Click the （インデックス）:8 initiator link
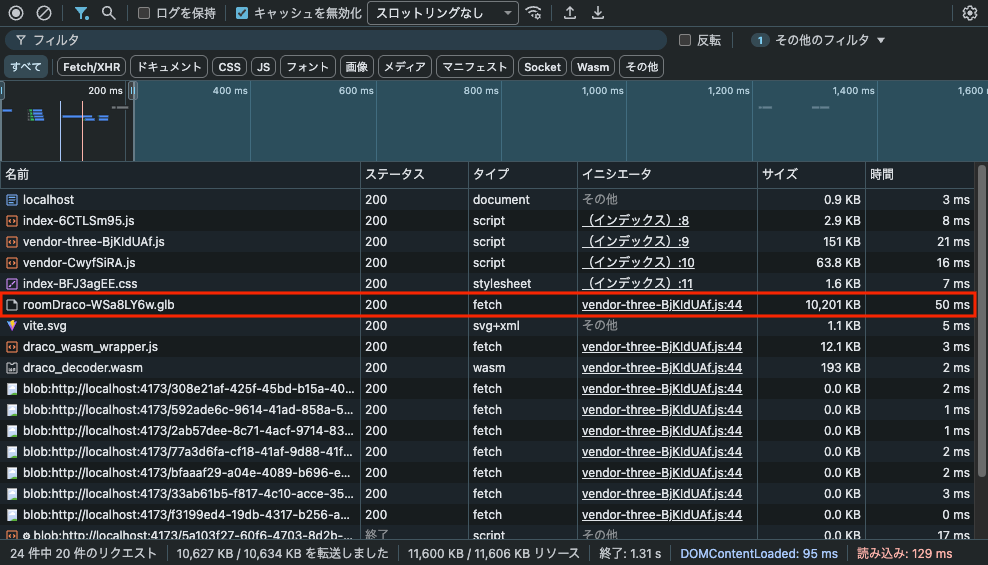The height and width of the screenshot is (565, 988). (635, 220)
